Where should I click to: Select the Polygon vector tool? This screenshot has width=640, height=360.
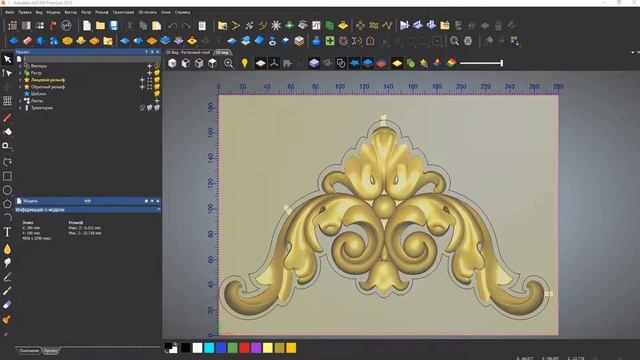[x=7, y=204]
